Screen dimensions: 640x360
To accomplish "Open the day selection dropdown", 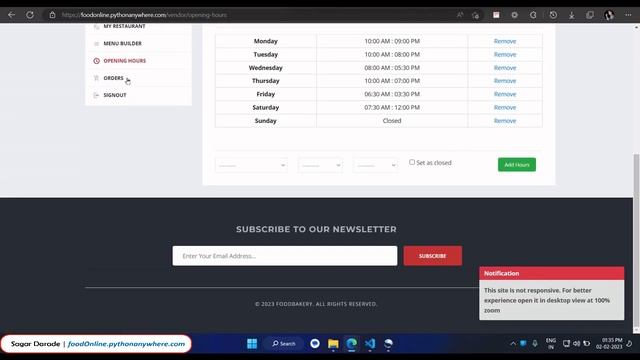I will 251,165.
